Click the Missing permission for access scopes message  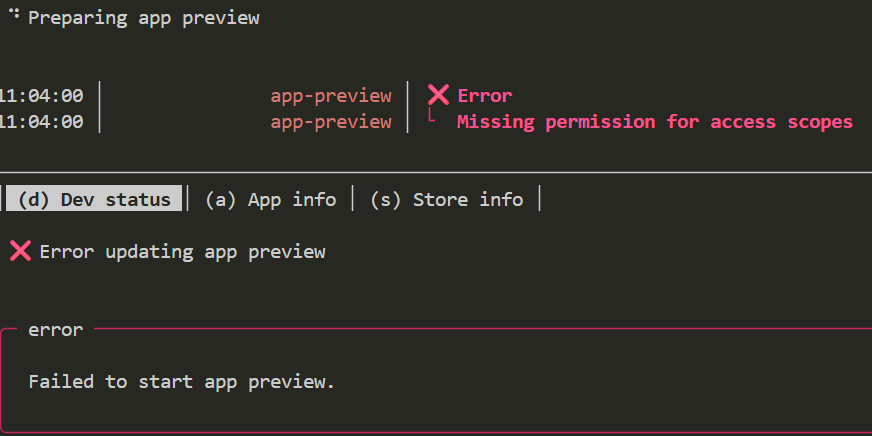655,122
